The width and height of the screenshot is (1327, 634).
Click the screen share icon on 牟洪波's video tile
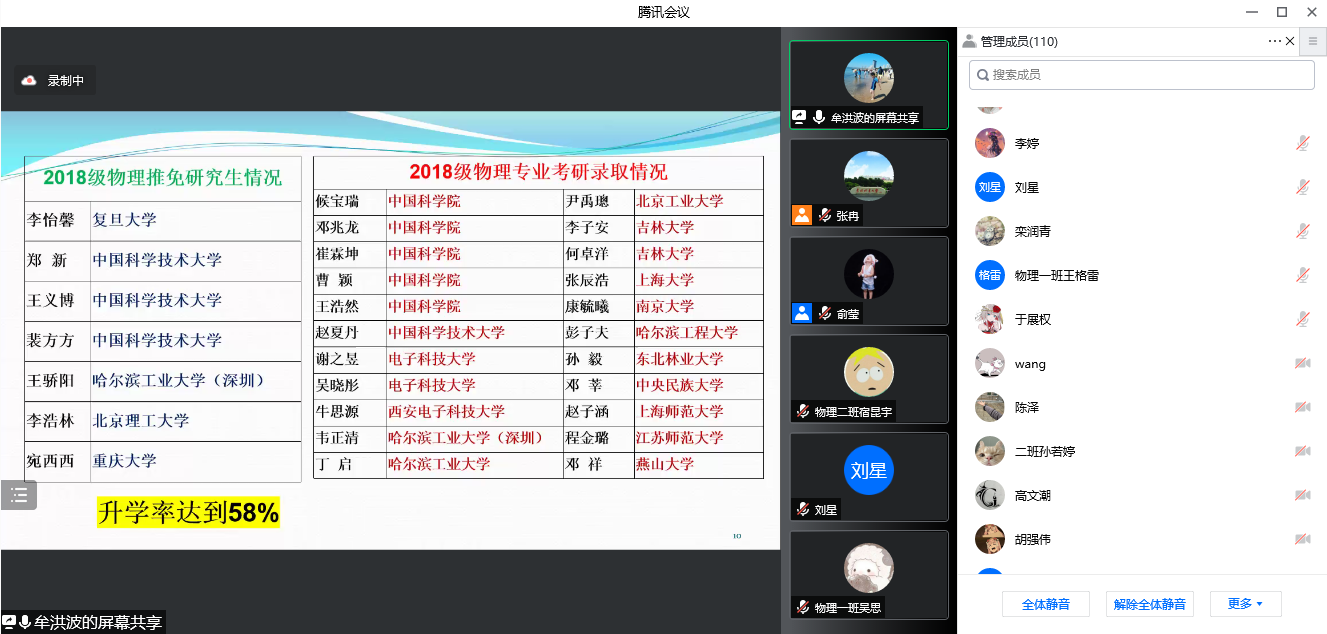pos(799,116)
